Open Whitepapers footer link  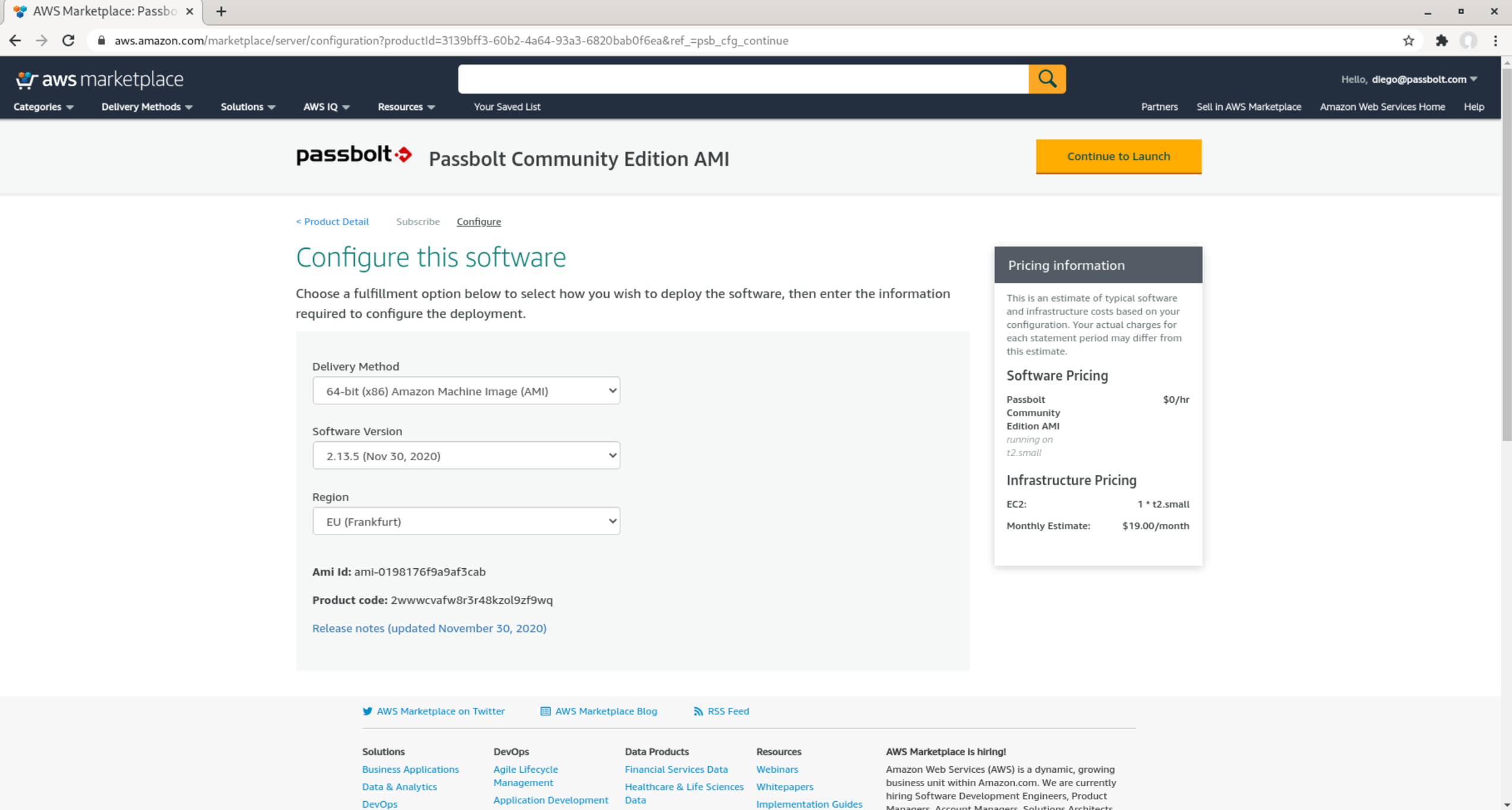(784, 786)
